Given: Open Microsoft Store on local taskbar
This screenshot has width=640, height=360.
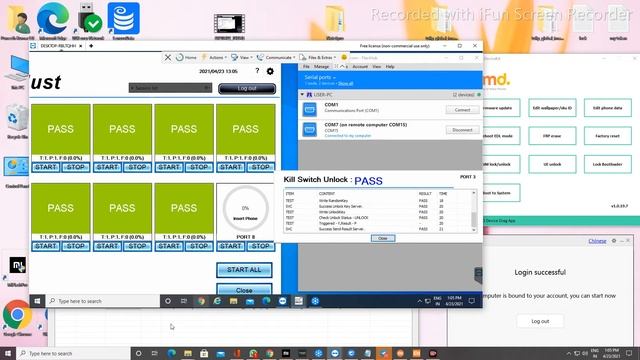Looking at the screenshot, I should (204, 353).
